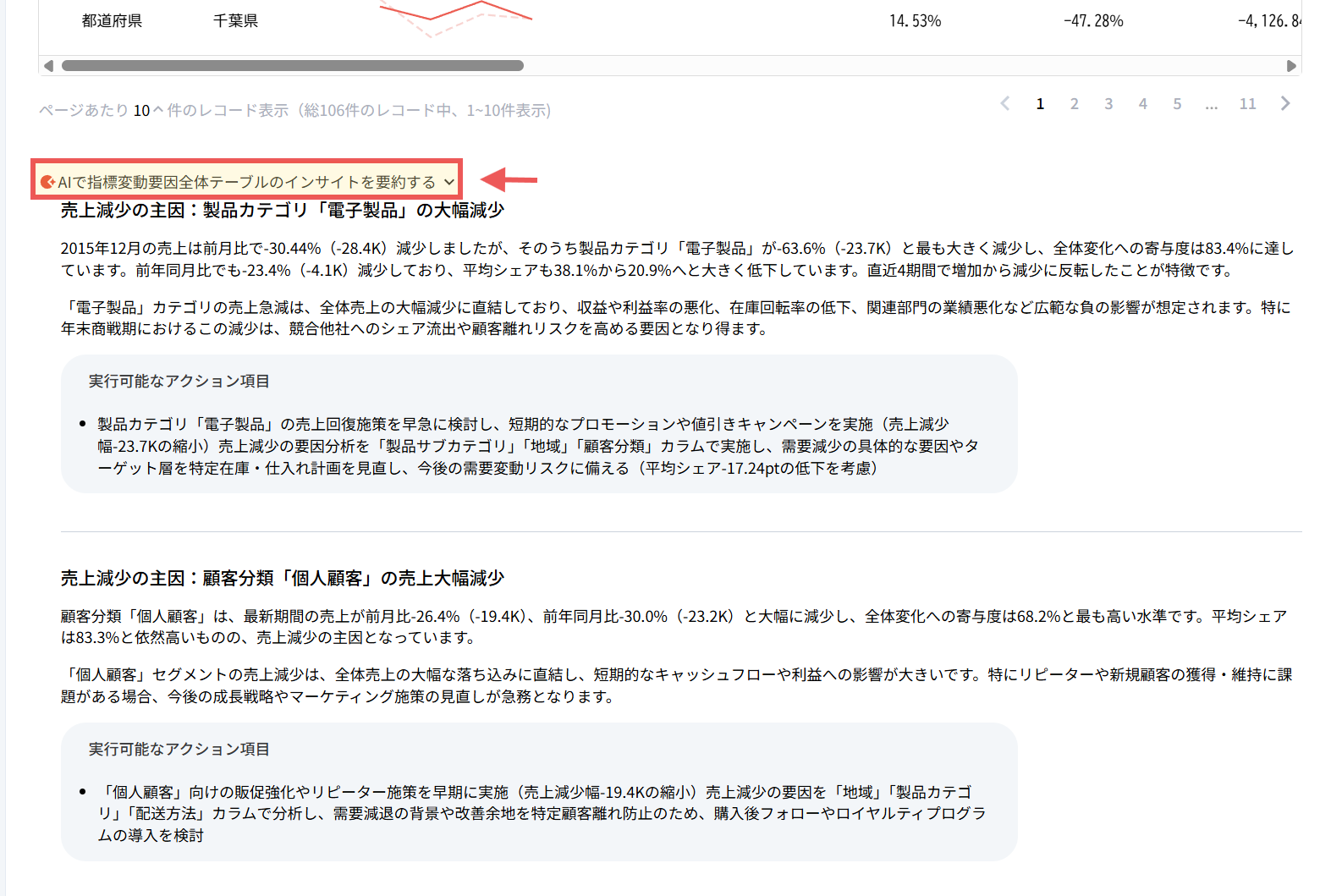Jump to the last page 11

(1247, 103)
